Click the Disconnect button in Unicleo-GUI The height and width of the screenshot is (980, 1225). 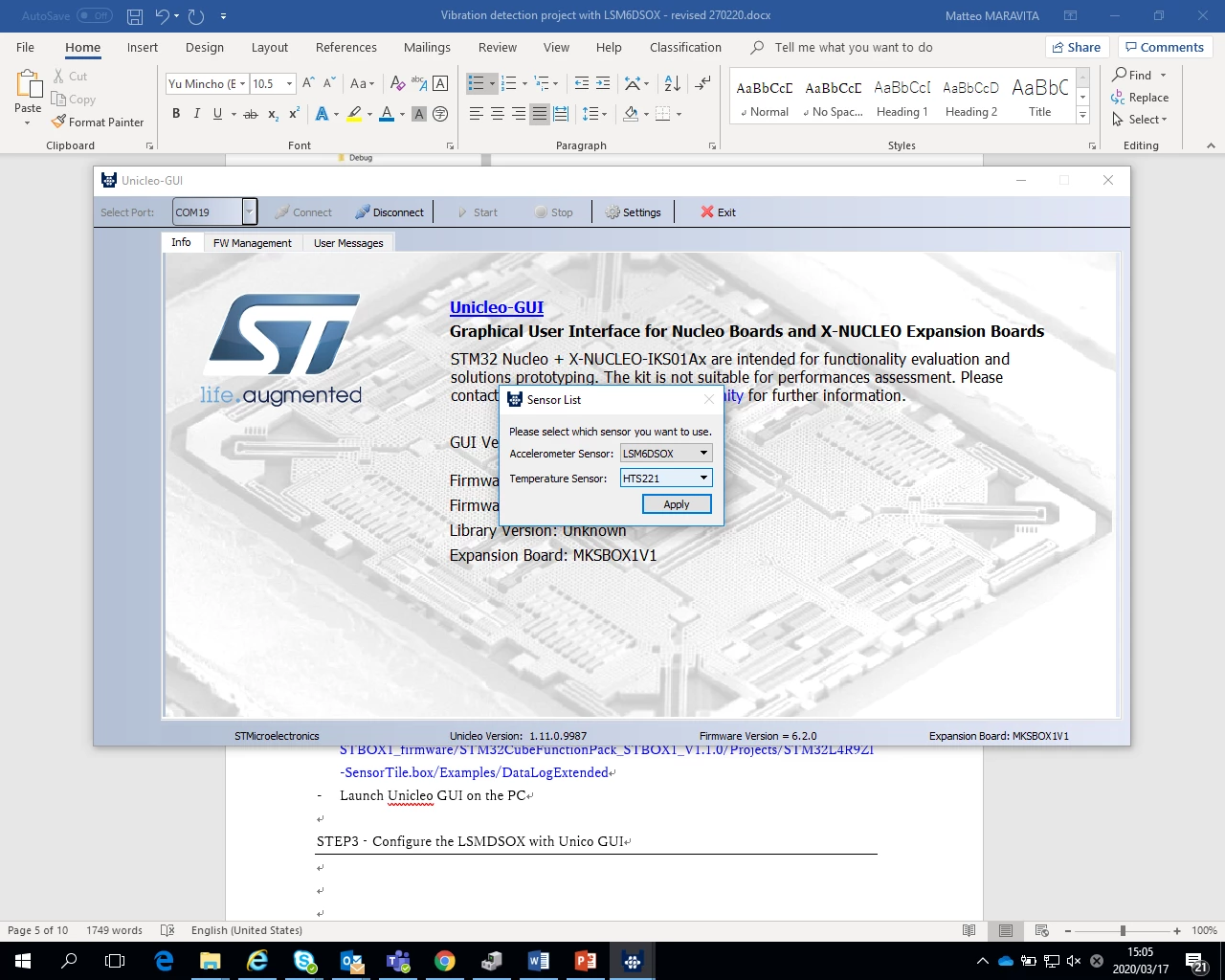pyautogui.click(x=389, y=212)
